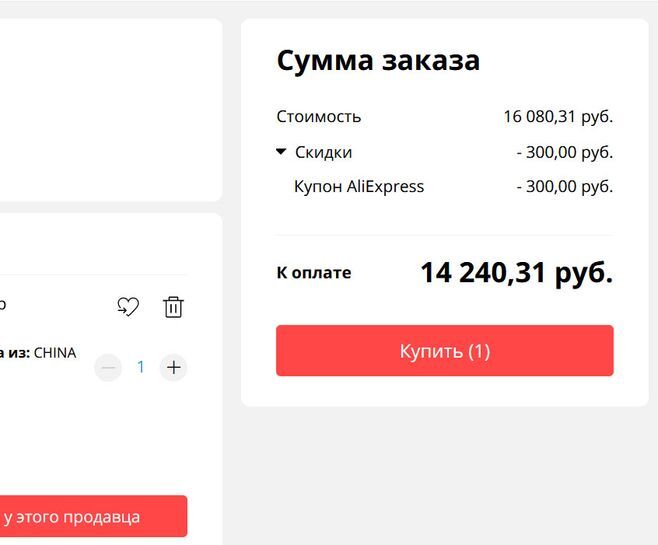Decrease item quantity with minus button
Image resolution: width=658 pixels, height=545 pixels.
(x=108, y=368)
